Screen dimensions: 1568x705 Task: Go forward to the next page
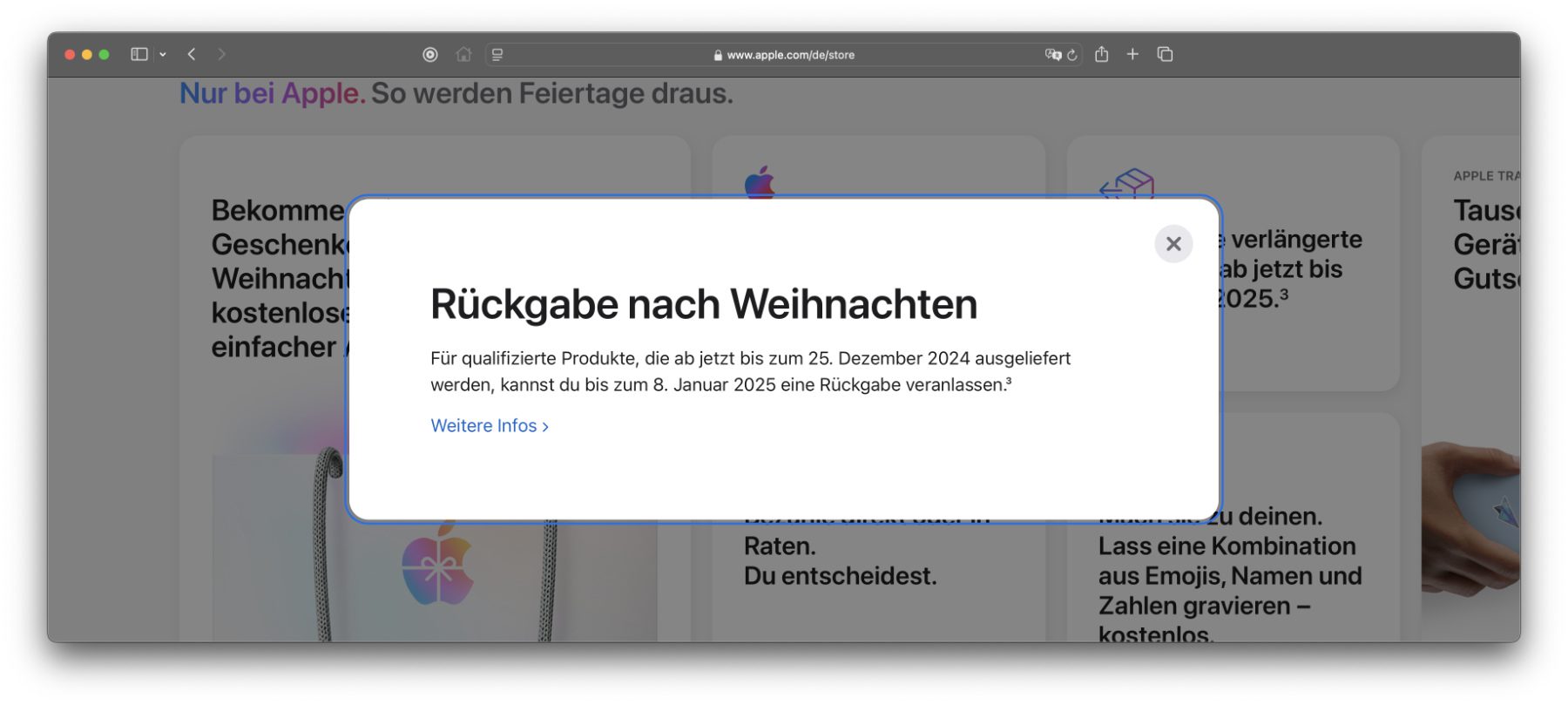[221, 54]
